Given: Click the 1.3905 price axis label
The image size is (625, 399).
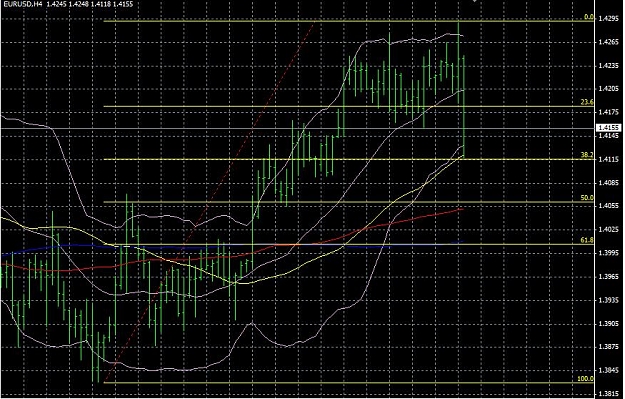Looking at the screenshot, I should tap(609, 324).
